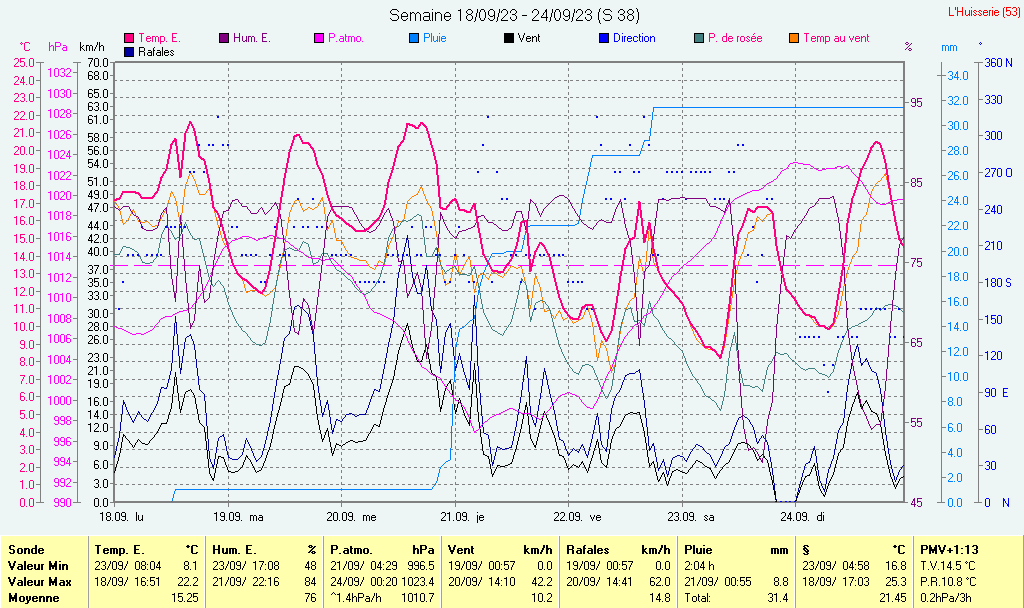The width and height of the screenshot is (1024, 608).
Task: Select the 'Rafales' legend label
Action: click(x=156, y=52)
